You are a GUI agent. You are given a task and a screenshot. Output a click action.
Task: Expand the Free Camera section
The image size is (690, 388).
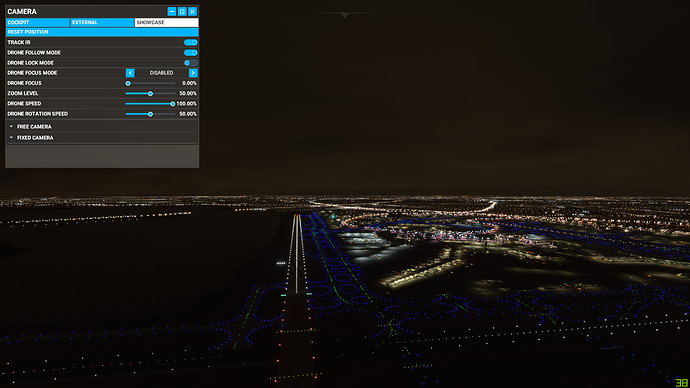tap(102, 127)
